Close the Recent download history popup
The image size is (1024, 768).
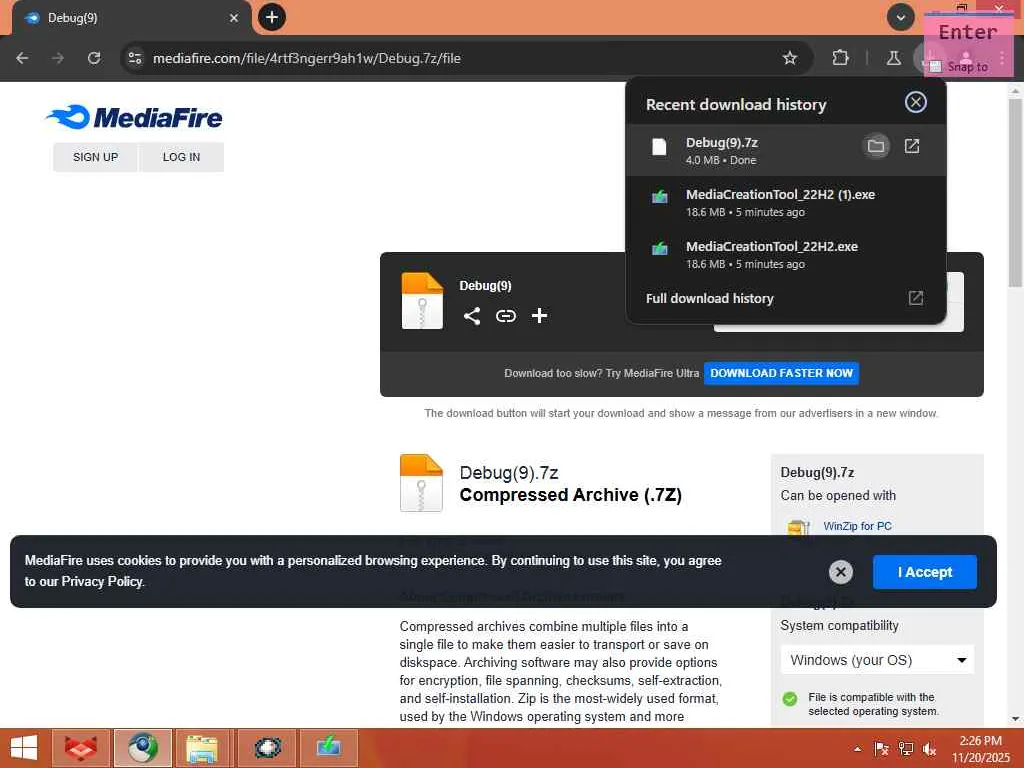pyautogui.click(x=915, y=102)
